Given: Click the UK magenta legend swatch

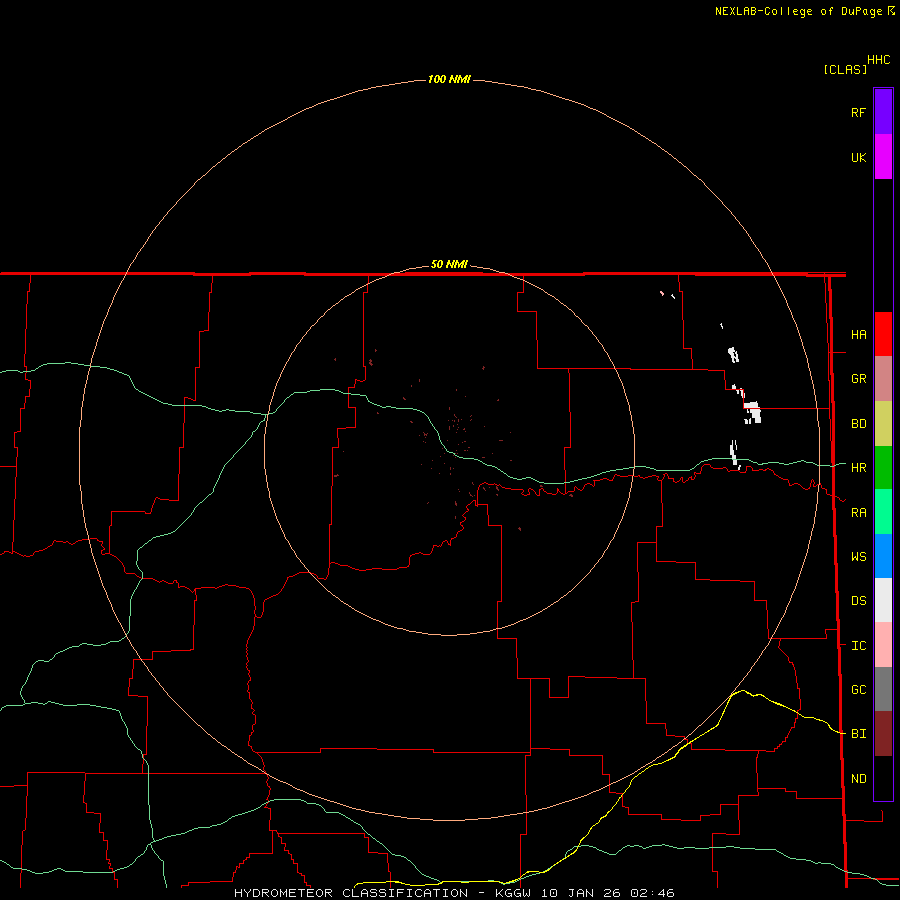Looking at the screenshot, I should coord(883,157).
